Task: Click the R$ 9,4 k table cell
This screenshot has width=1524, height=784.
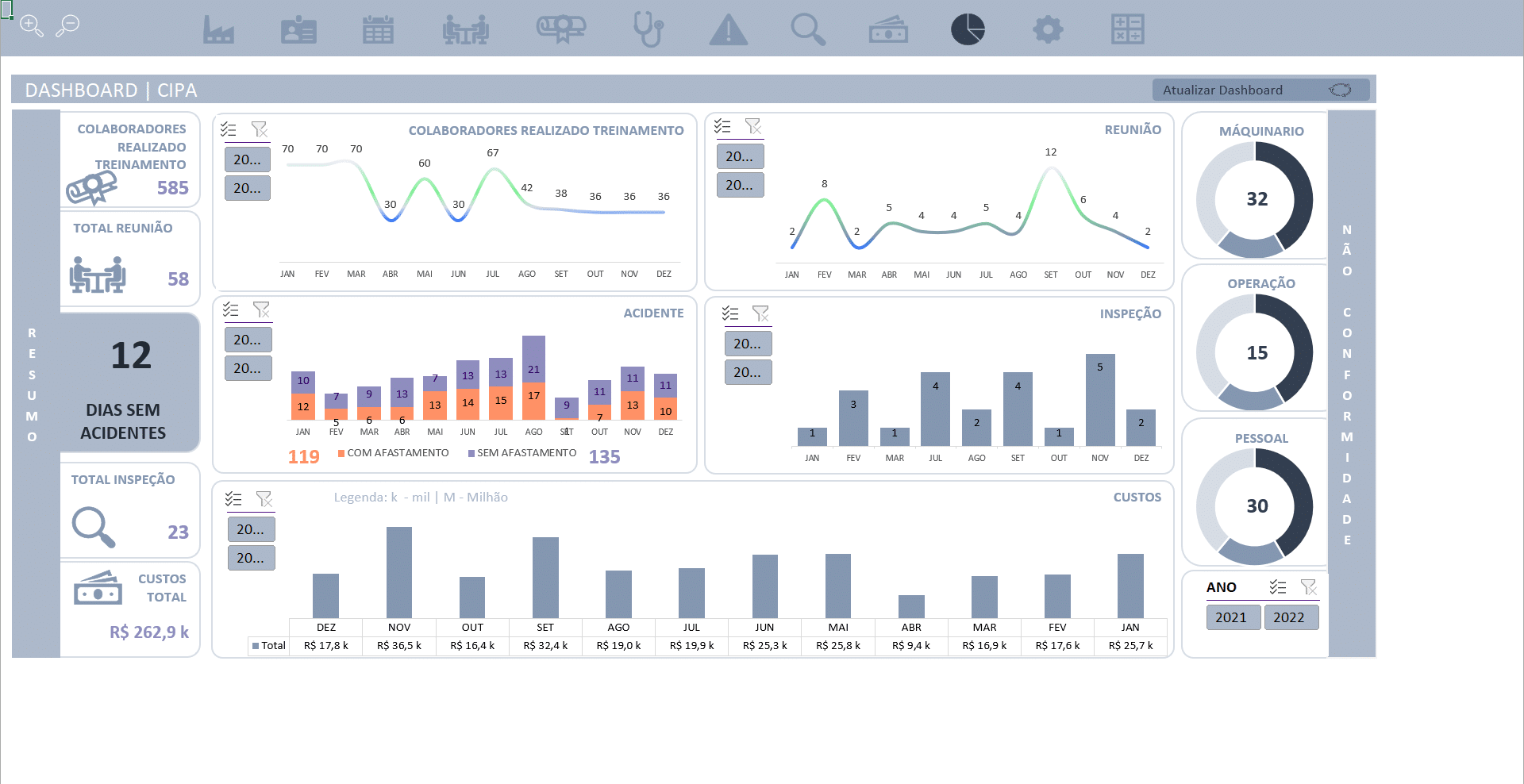Action: [x=911, y=646]
